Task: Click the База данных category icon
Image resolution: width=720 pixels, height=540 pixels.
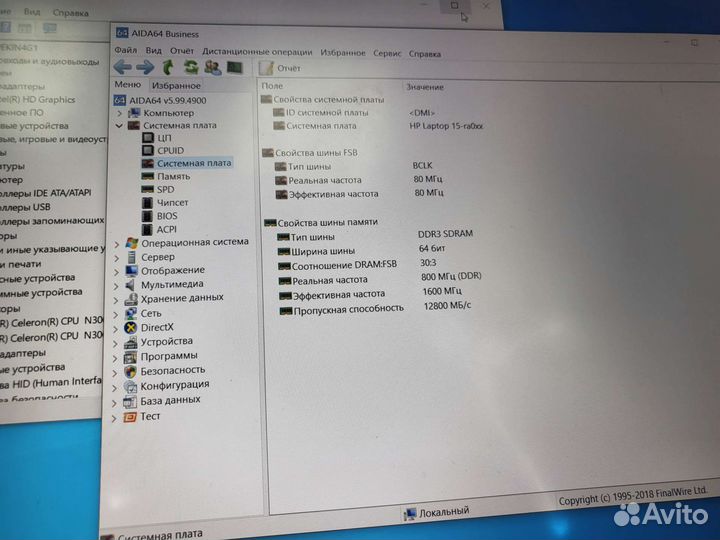Action: tap(130, 402)
